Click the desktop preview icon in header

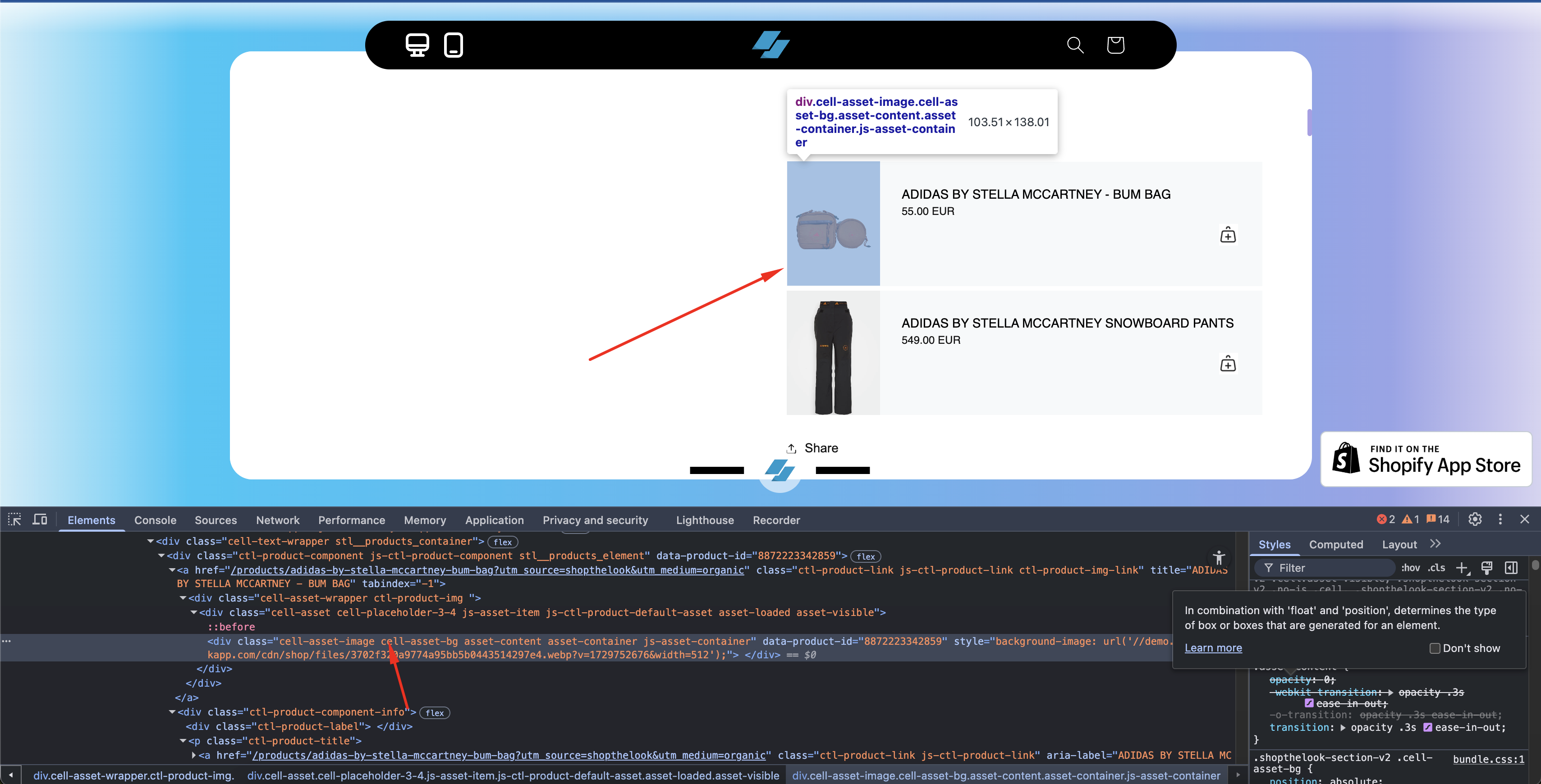[417, 45]
